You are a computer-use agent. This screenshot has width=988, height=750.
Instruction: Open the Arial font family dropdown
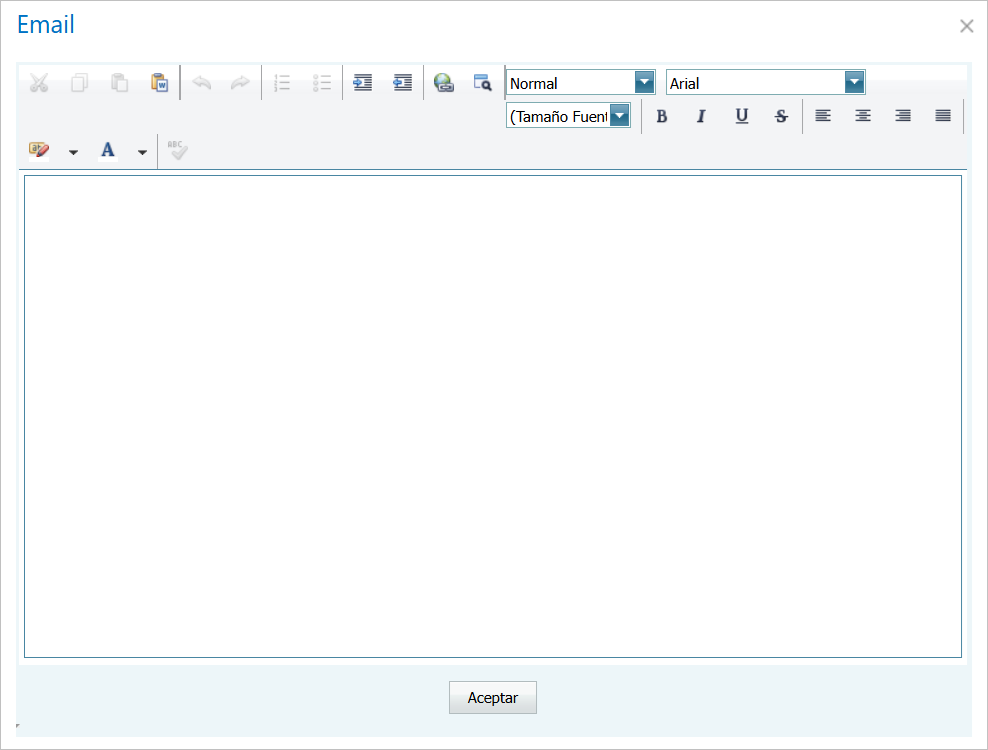[855, 82]
